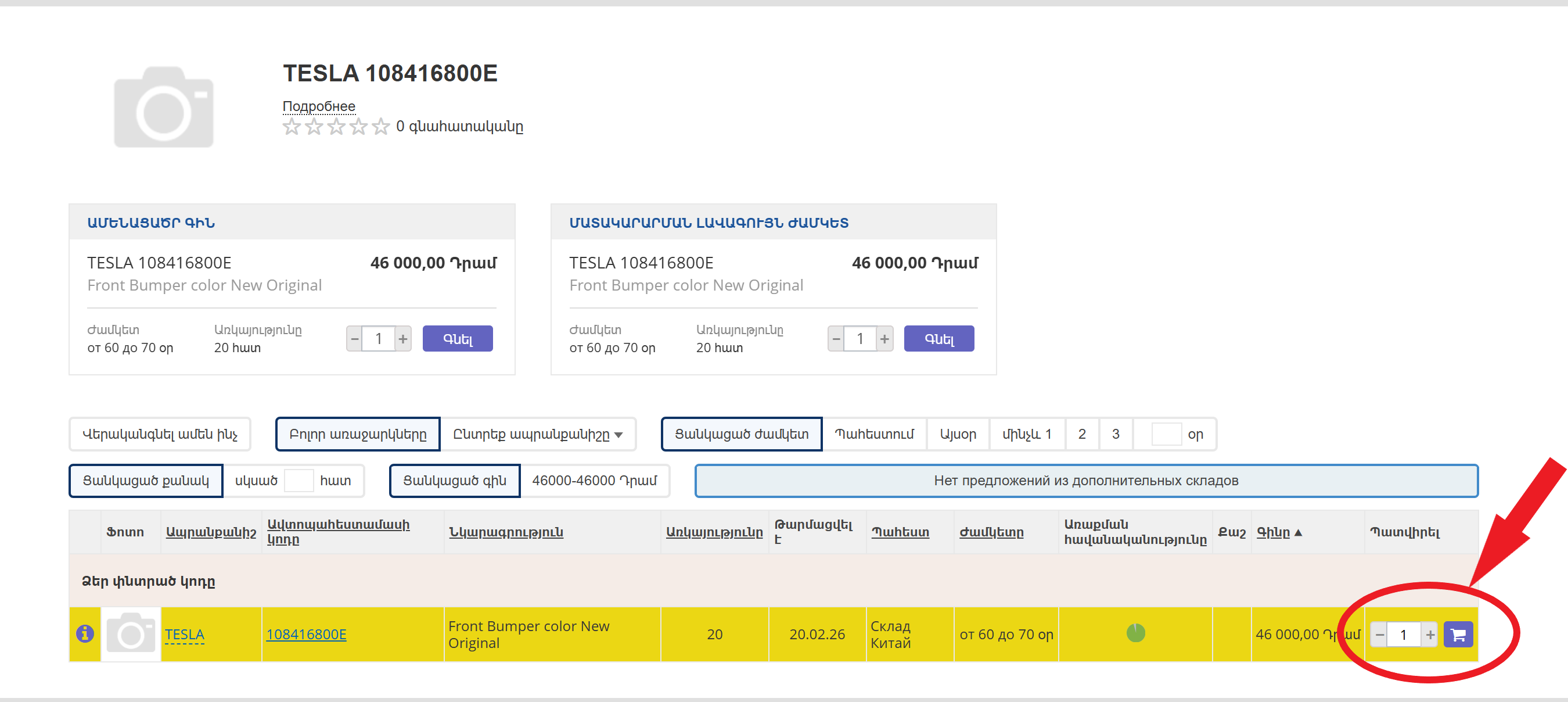Image resolution: width=1568 pixels, height=702 pixels.
Task: Click the custom days input field
Action: pyautogui.click(x=1166, y=434)
